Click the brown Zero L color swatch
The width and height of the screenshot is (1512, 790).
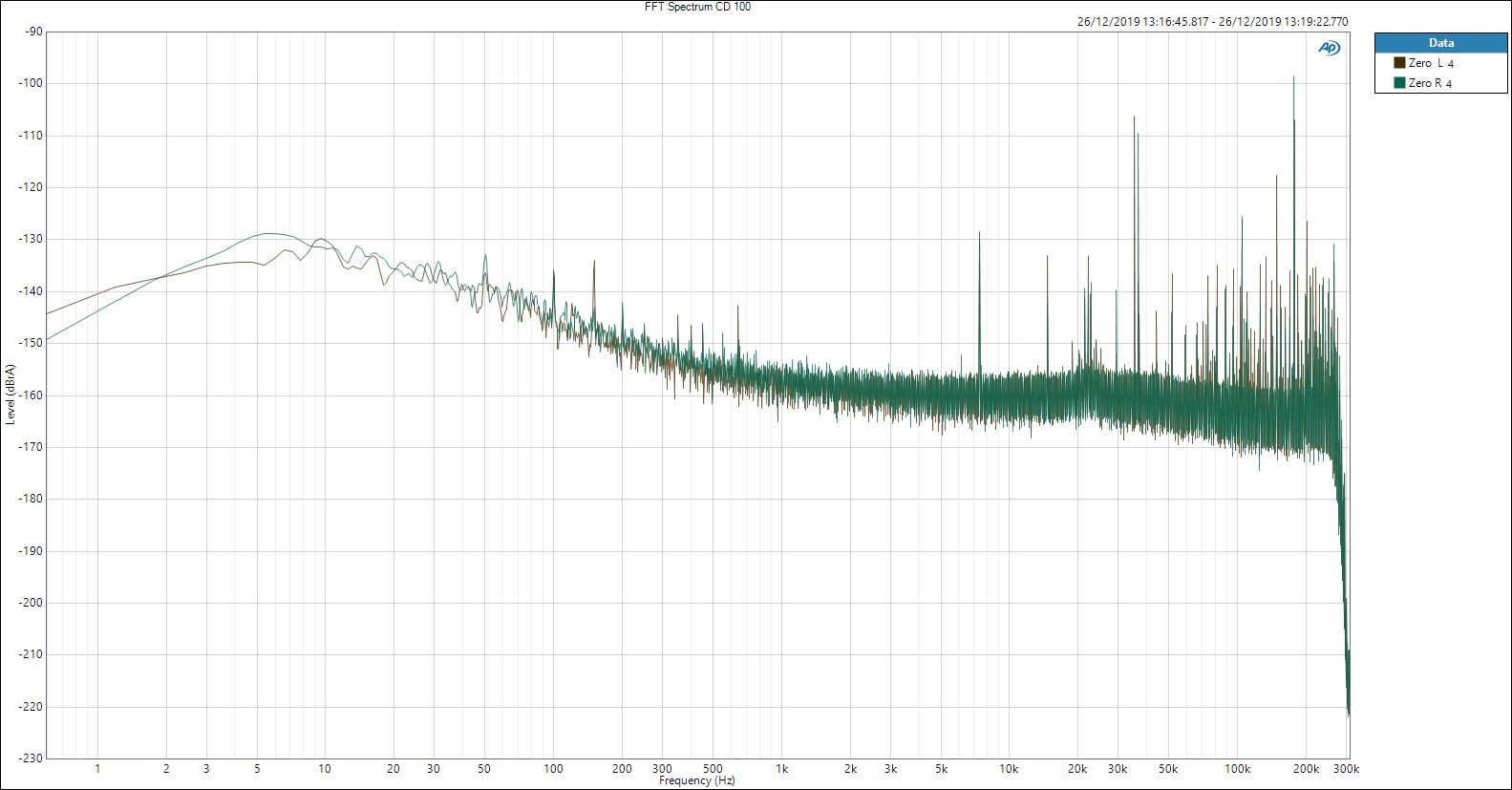[x=1399, y=63]
